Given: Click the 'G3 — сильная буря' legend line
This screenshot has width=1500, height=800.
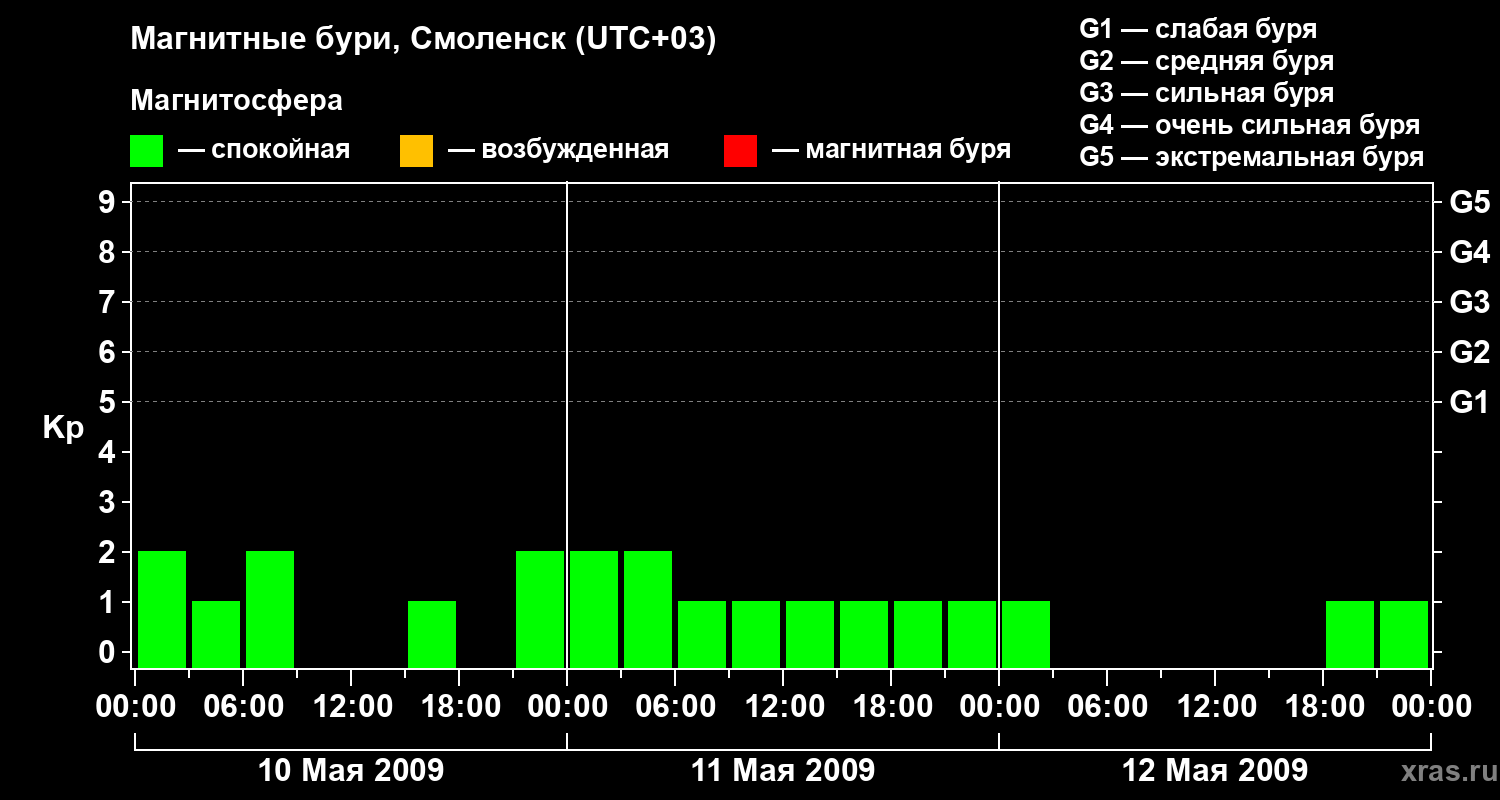Looking at the screenshot, I should coord(1207,93).
